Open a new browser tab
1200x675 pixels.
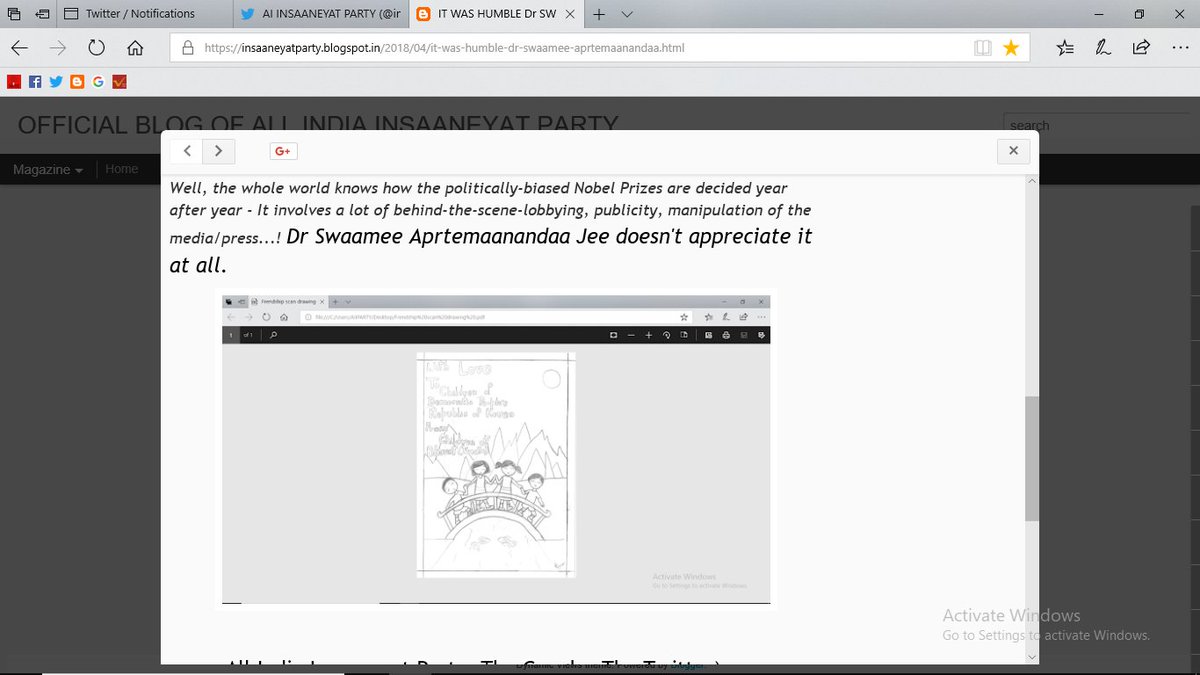tap(599, 14)
